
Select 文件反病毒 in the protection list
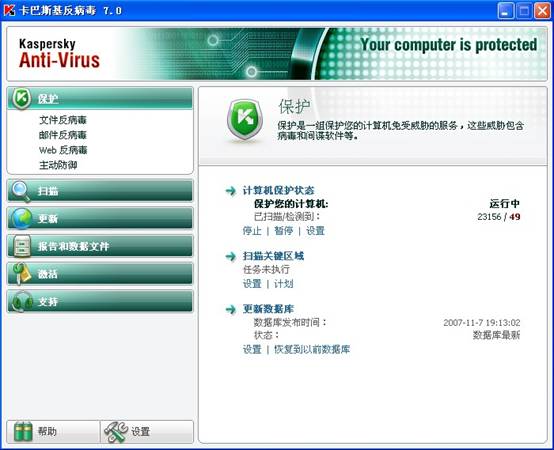63,120
